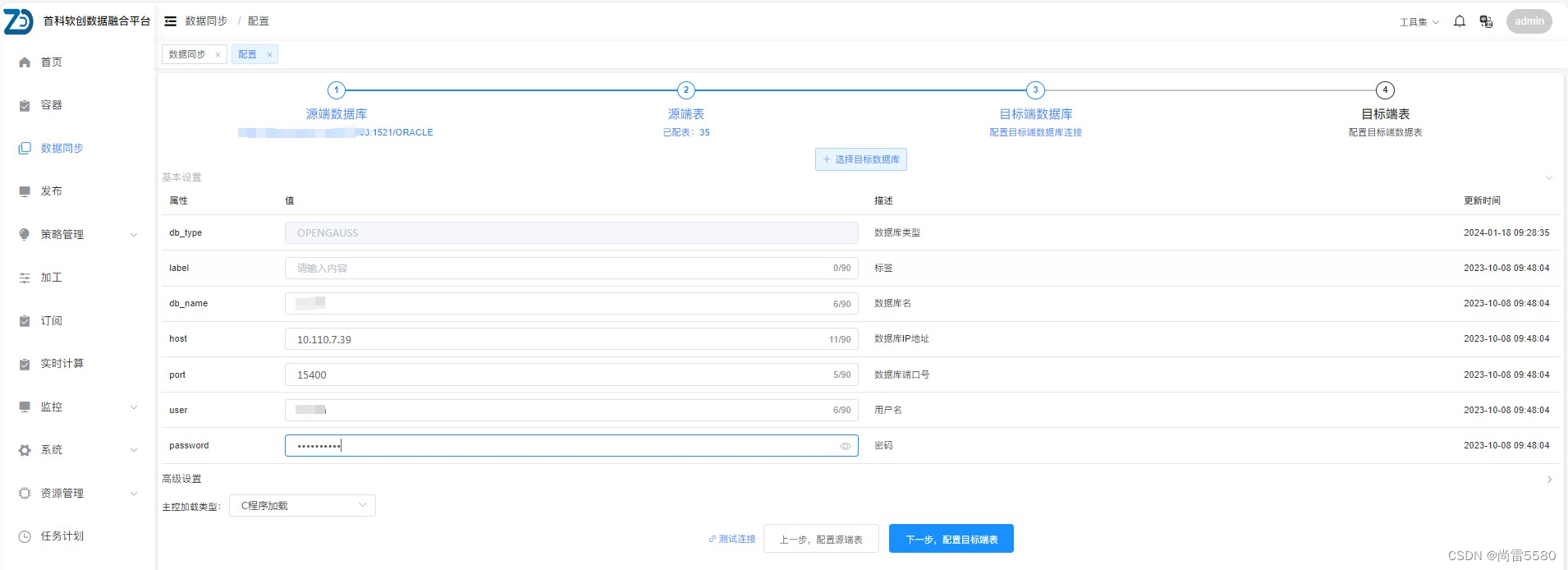
Task: Click 数据同步 in the breadcrumb
Action: [206, 21]
